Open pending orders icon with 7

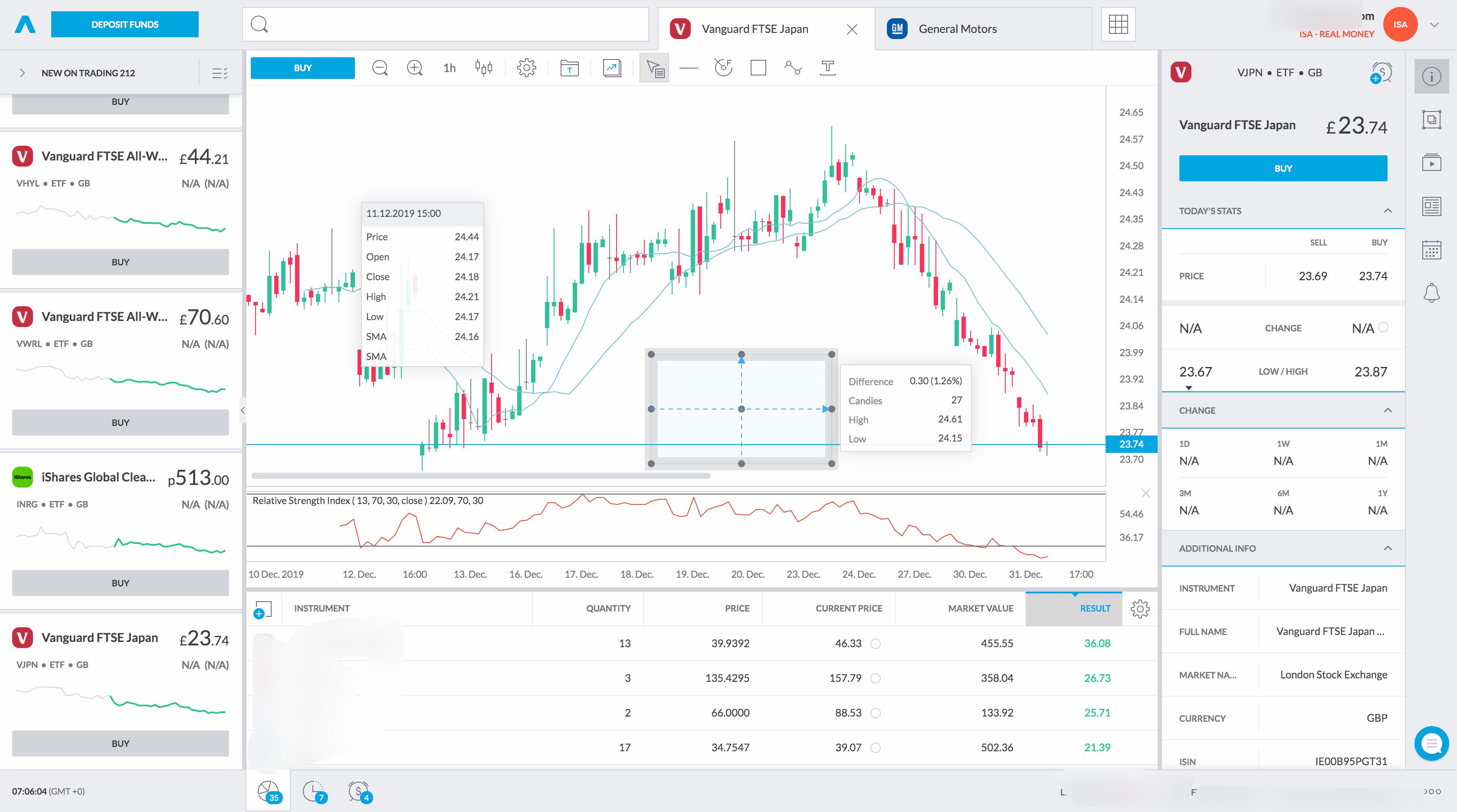pos(315,792)
